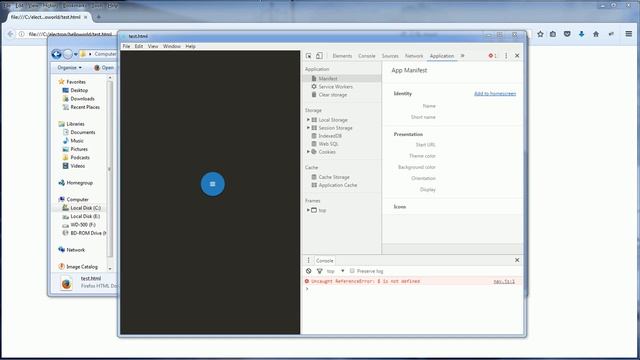Click the Firefox Pocket icon

[x=567, y=34]
